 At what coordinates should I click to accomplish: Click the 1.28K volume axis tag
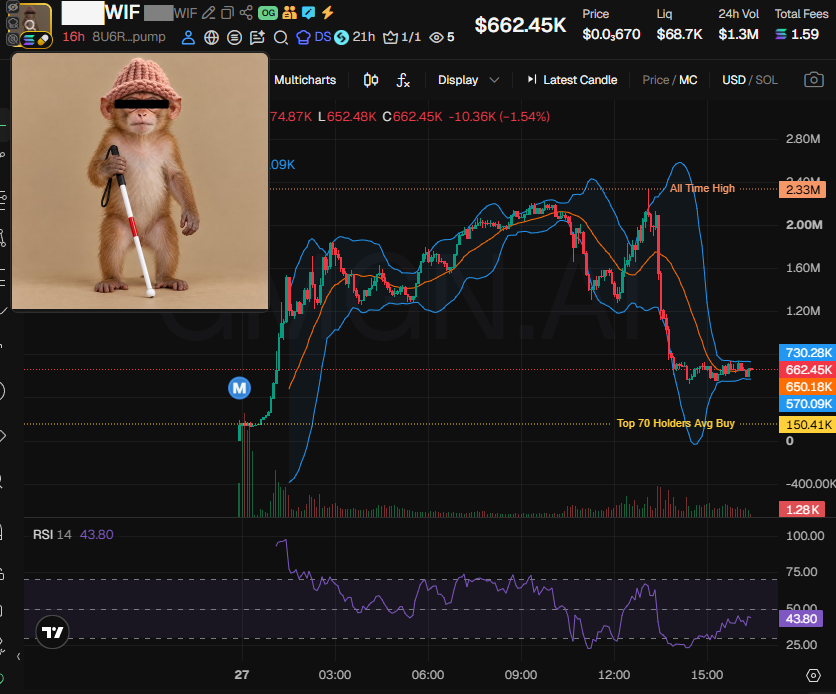(802, 510)
